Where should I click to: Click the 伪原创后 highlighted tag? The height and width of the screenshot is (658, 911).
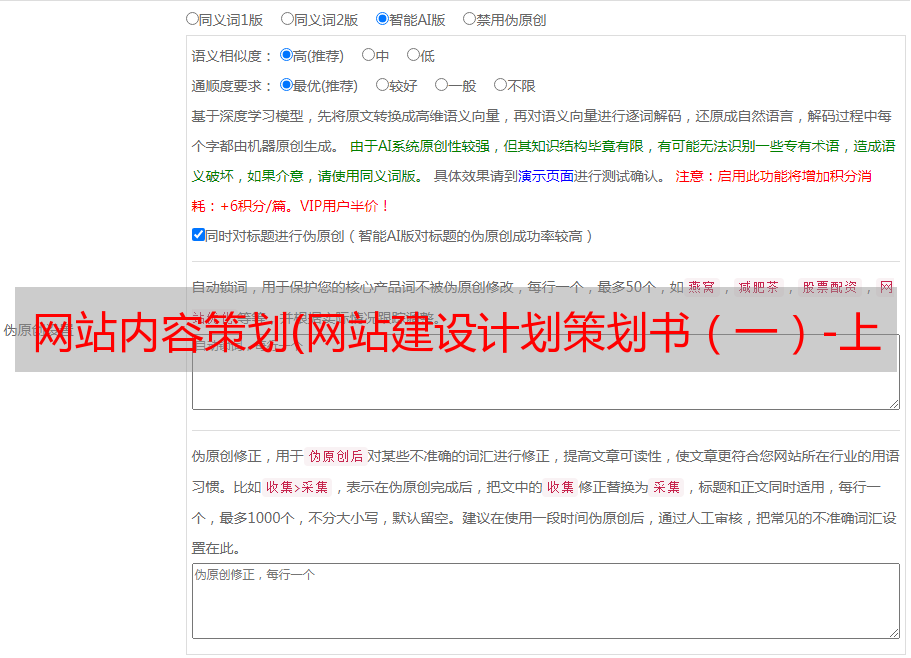point(336,456)
